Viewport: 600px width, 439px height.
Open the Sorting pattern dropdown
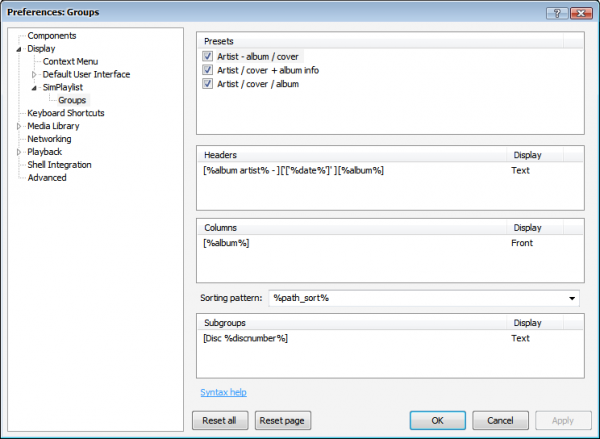click(572, 298)
